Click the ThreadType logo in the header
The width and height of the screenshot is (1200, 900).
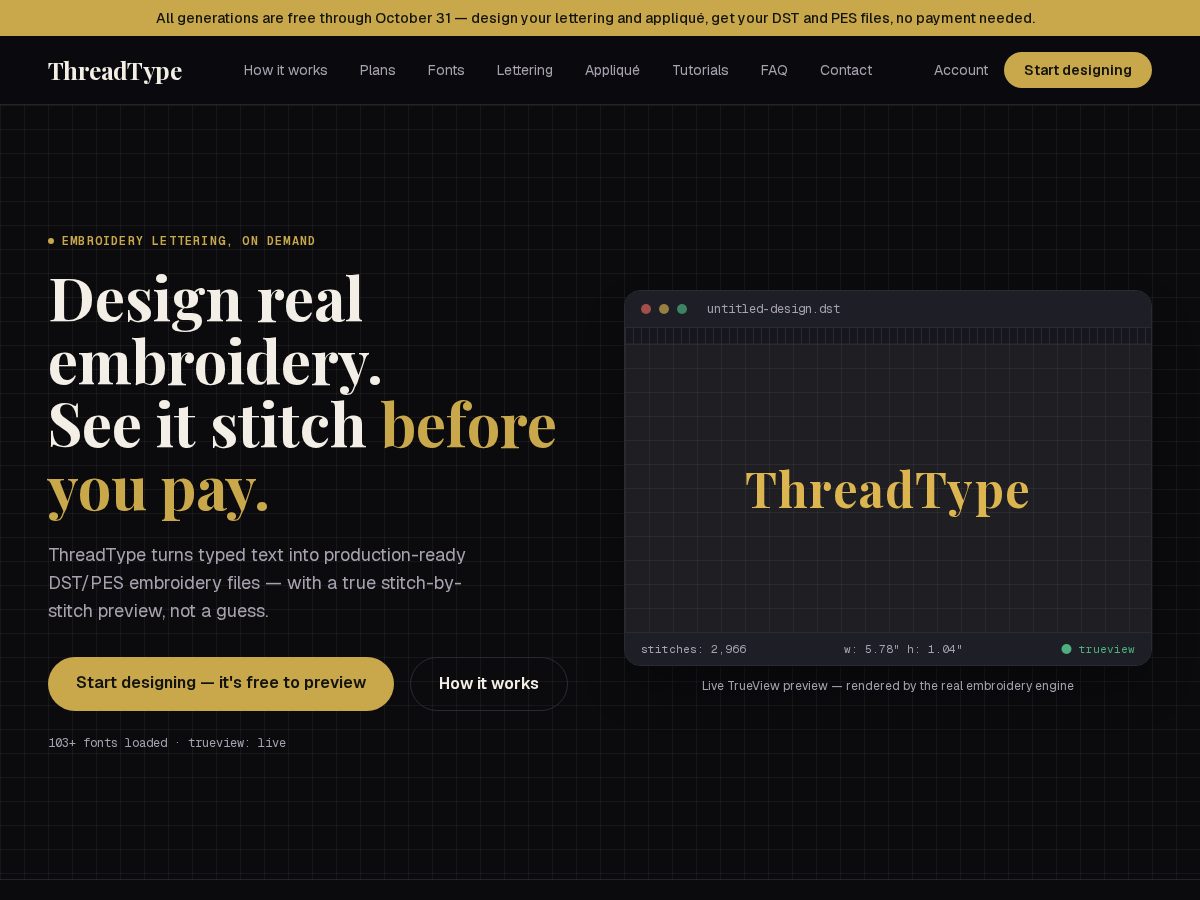click(115, 70)
